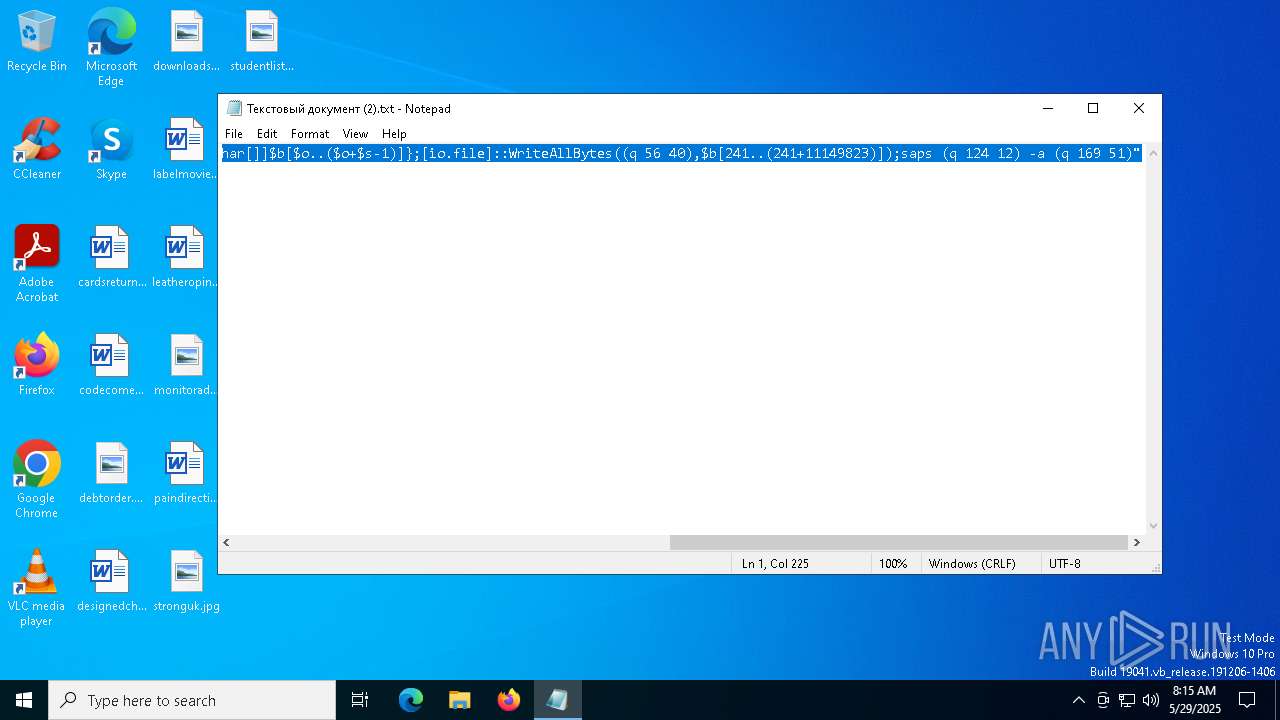Image resolution: width=1280 pixels, height=720 pixels.
Task: Maximize the Notepad window
Action: point(1093,108)
